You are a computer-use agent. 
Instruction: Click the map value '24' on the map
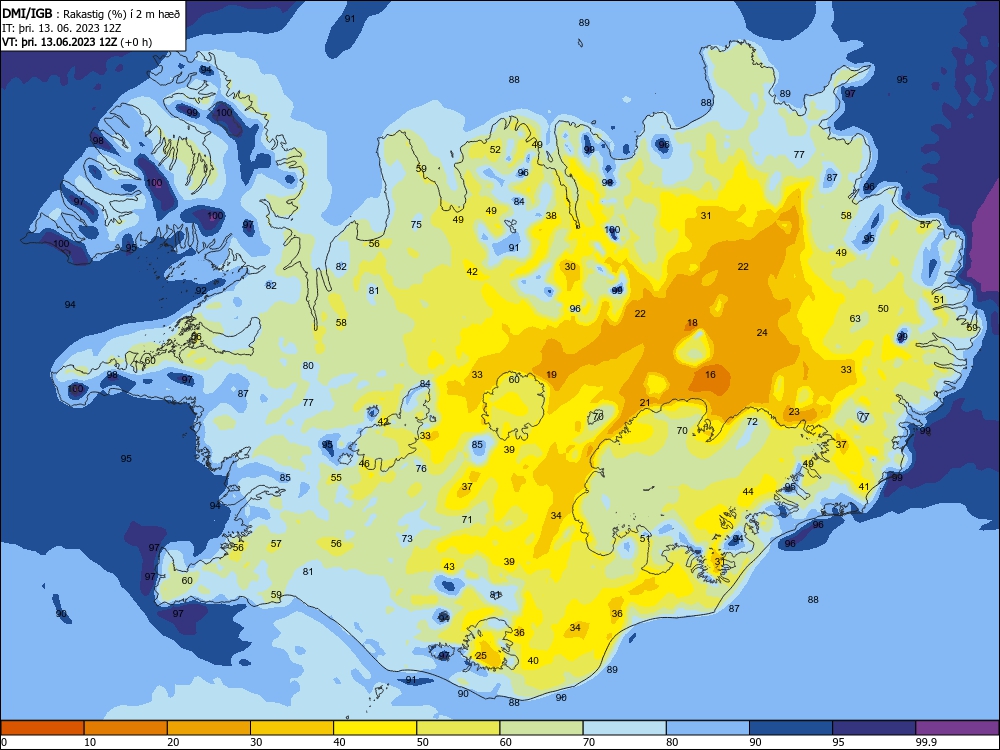(x=762, y=332)
